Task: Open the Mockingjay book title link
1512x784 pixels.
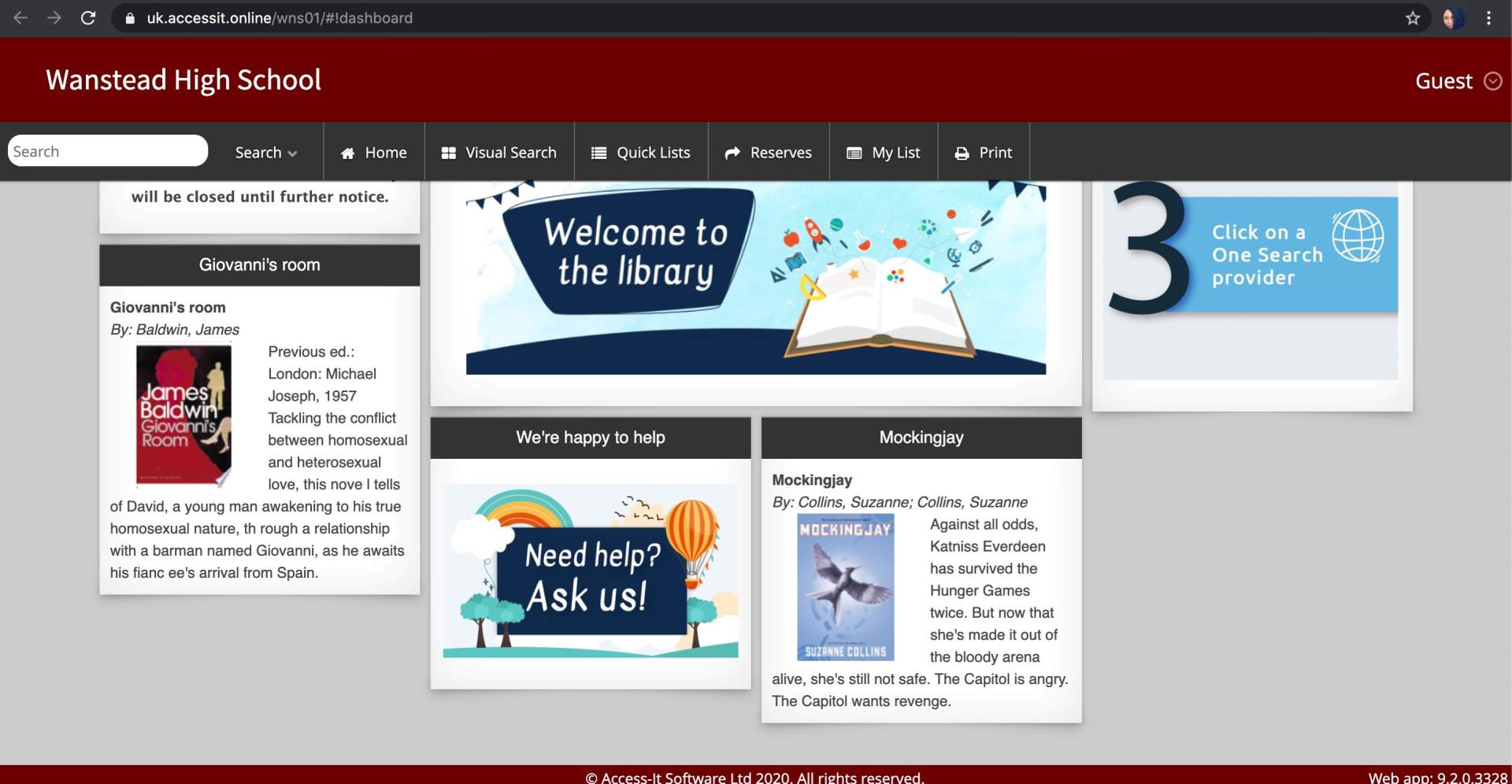Action: click(812, 479)
